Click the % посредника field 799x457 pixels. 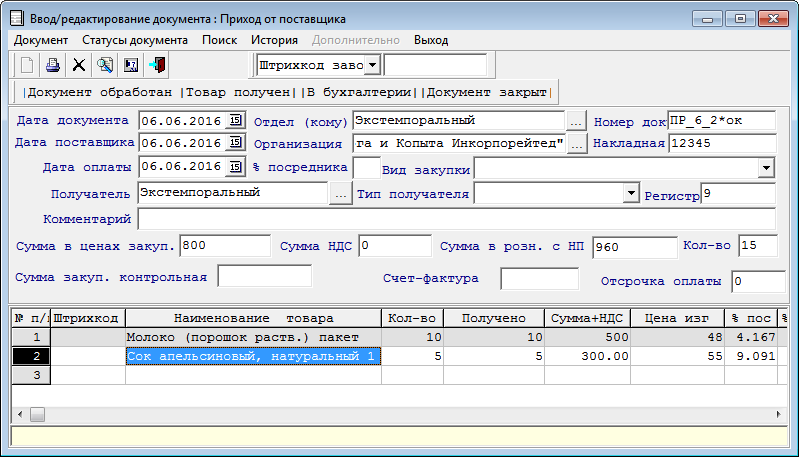[366, 168]
